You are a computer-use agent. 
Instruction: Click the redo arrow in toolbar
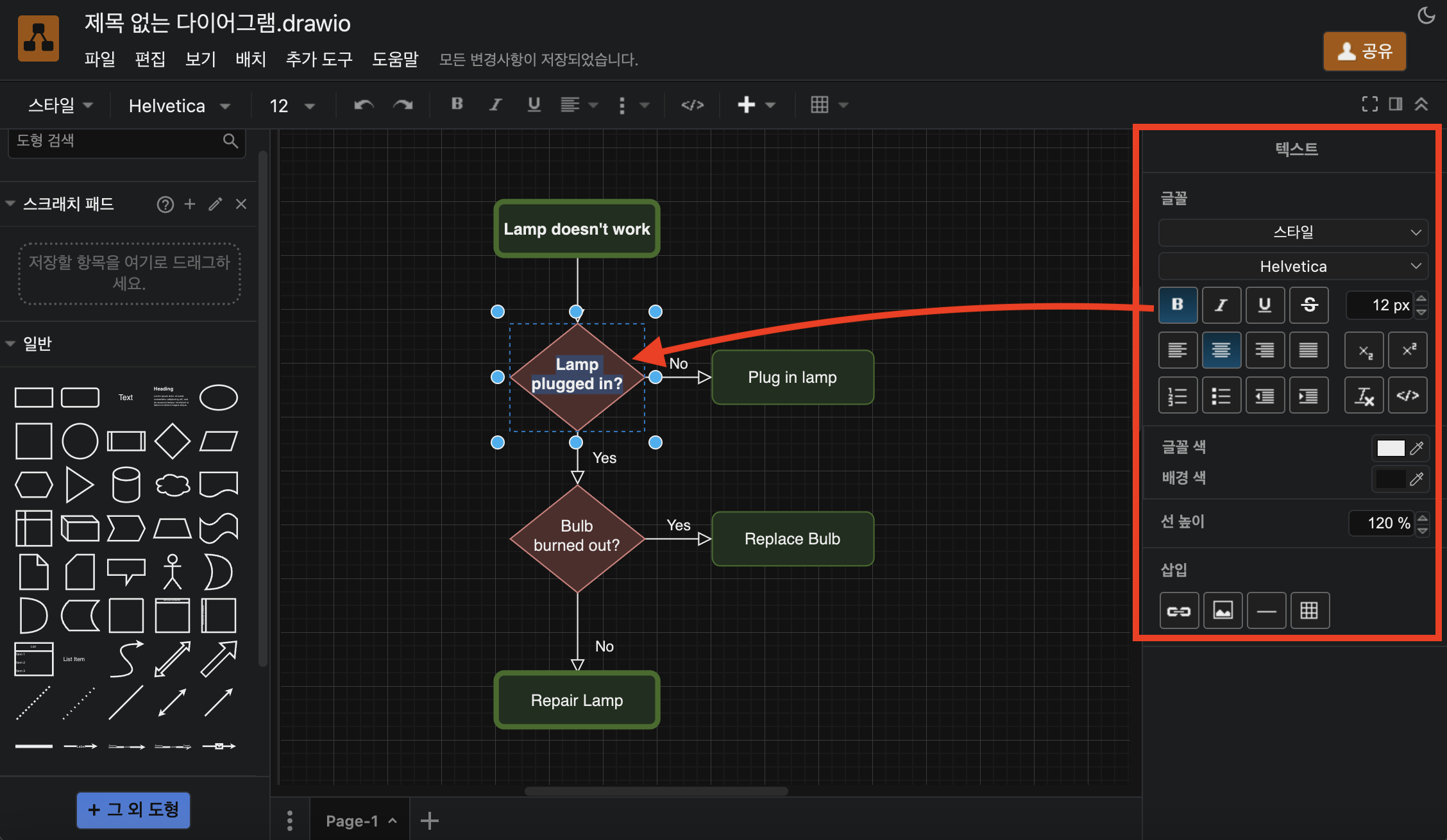(x=403, y=105)
